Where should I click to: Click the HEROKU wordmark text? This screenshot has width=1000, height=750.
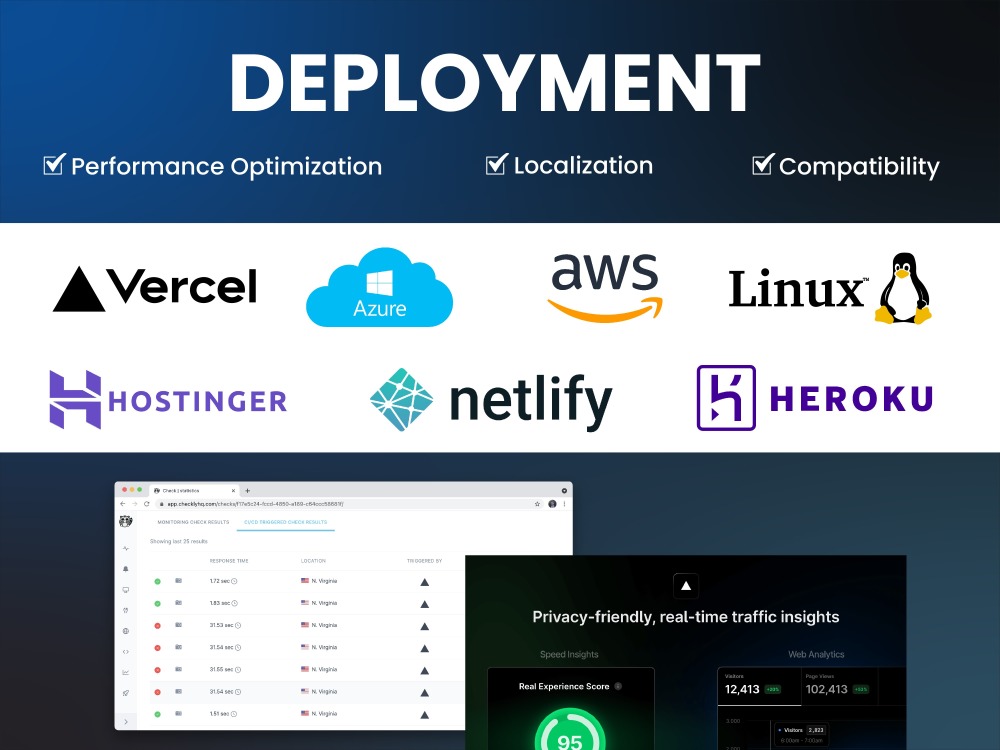click(x=851, y=399)
